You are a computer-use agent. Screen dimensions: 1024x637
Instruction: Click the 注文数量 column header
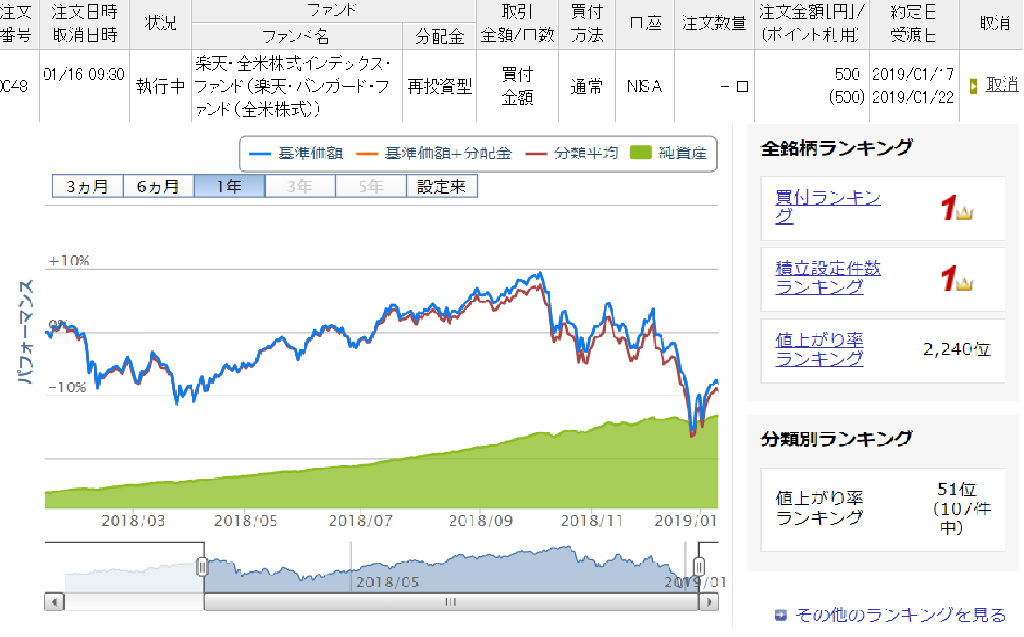coord(714,23)
